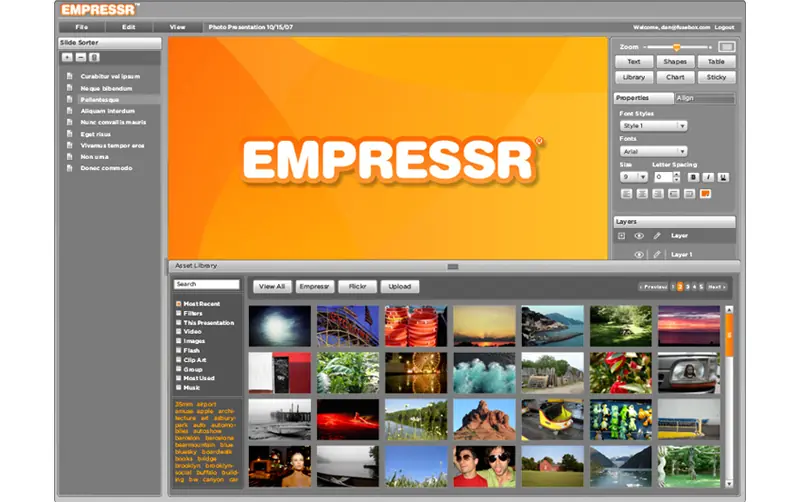
Task: Click the Sticky button
Action: tap(716, 77)
